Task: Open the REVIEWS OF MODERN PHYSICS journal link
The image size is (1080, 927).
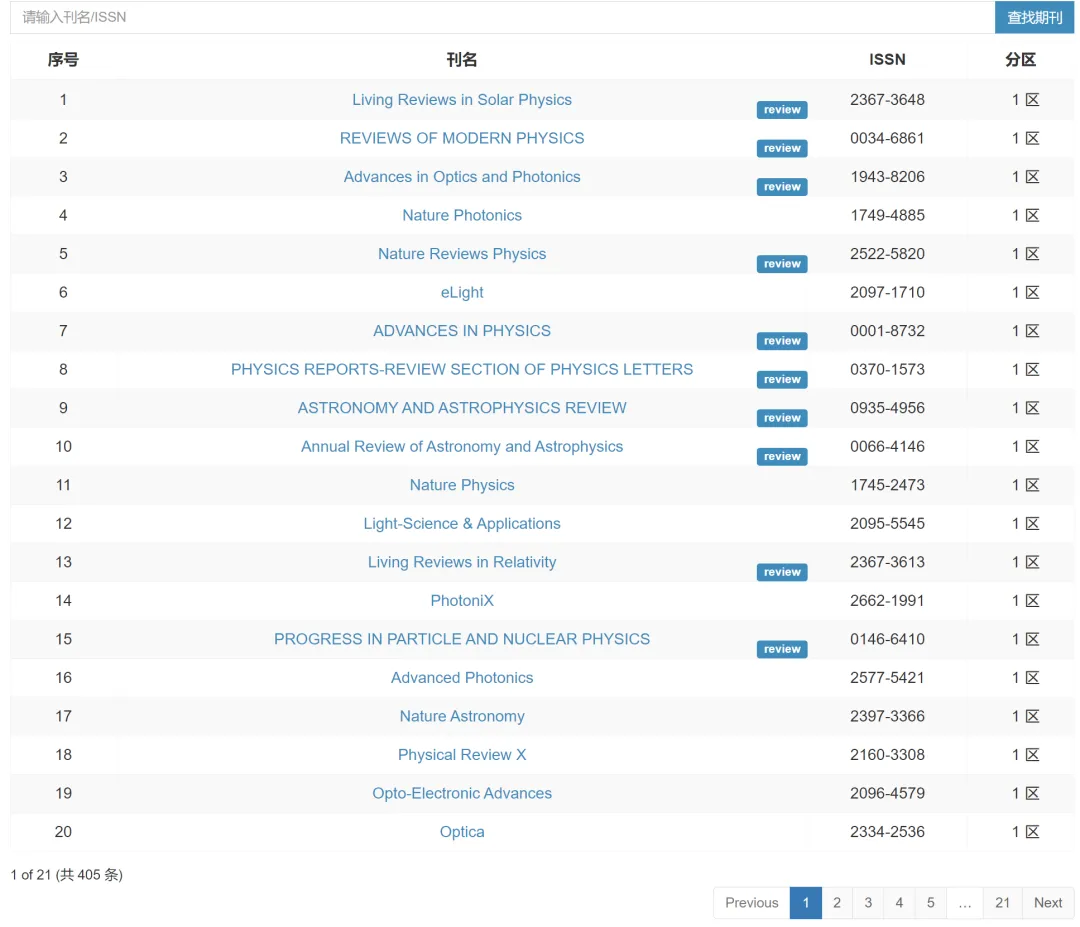Action: [x=462, y=138]
